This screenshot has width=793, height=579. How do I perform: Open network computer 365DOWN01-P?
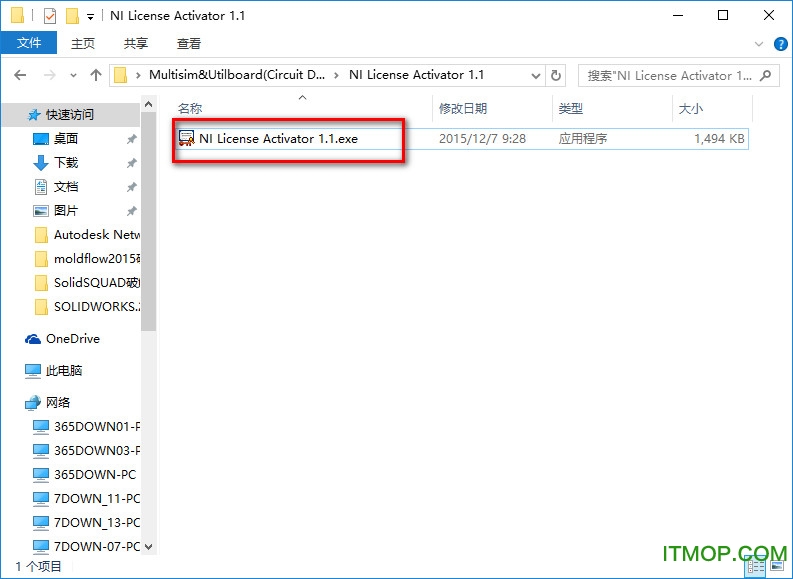[96, 426]
